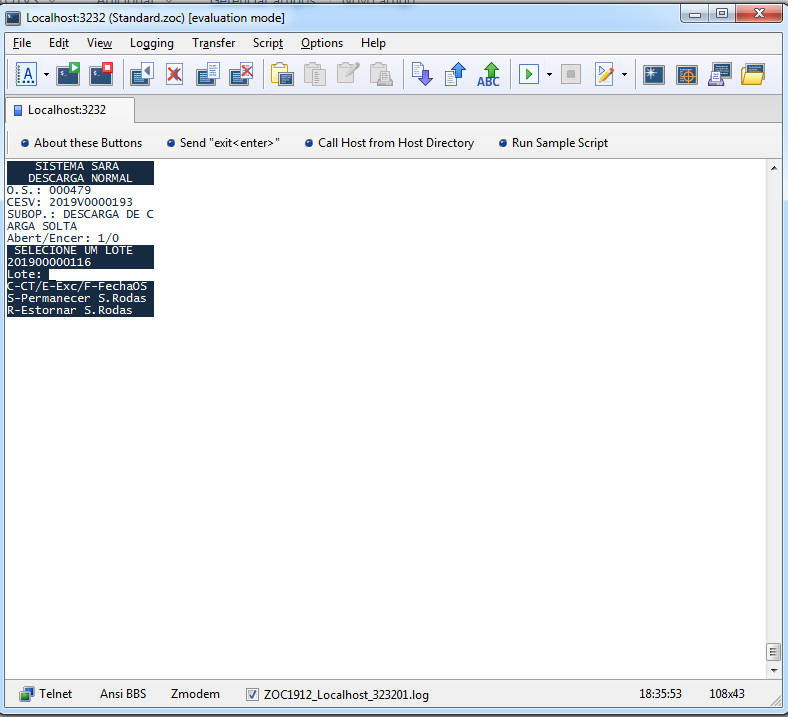Screen dimensions: 788x717
Task: Click the terminal icon with orange crosshair
Action: [x=686, y=75]
